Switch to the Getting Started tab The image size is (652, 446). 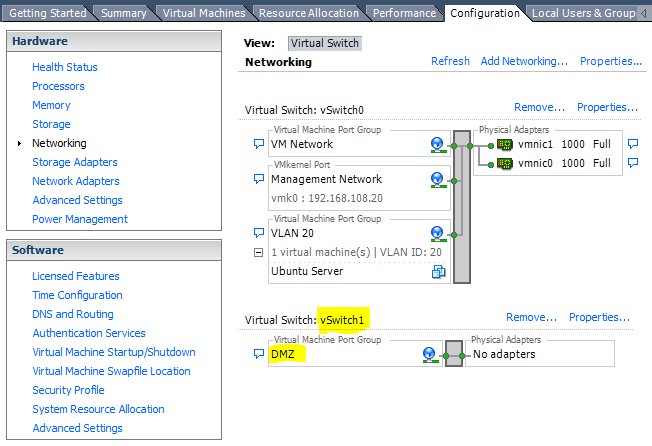coord(48,13)
